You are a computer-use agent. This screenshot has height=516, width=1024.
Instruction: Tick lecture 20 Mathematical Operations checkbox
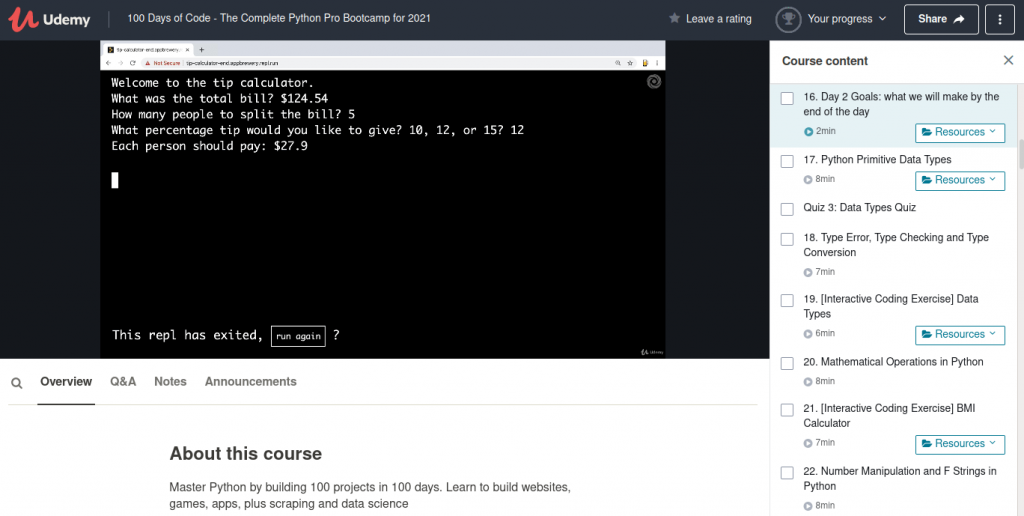coord(788,363)
